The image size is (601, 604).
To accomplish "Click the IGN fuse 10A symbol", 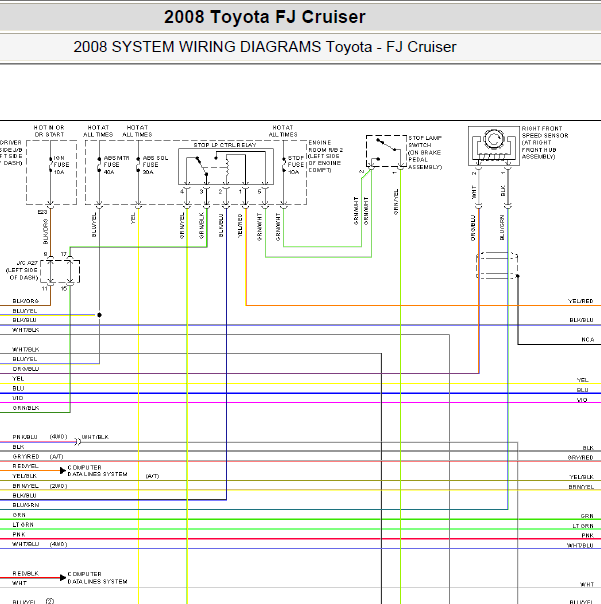I will point(51,165).
